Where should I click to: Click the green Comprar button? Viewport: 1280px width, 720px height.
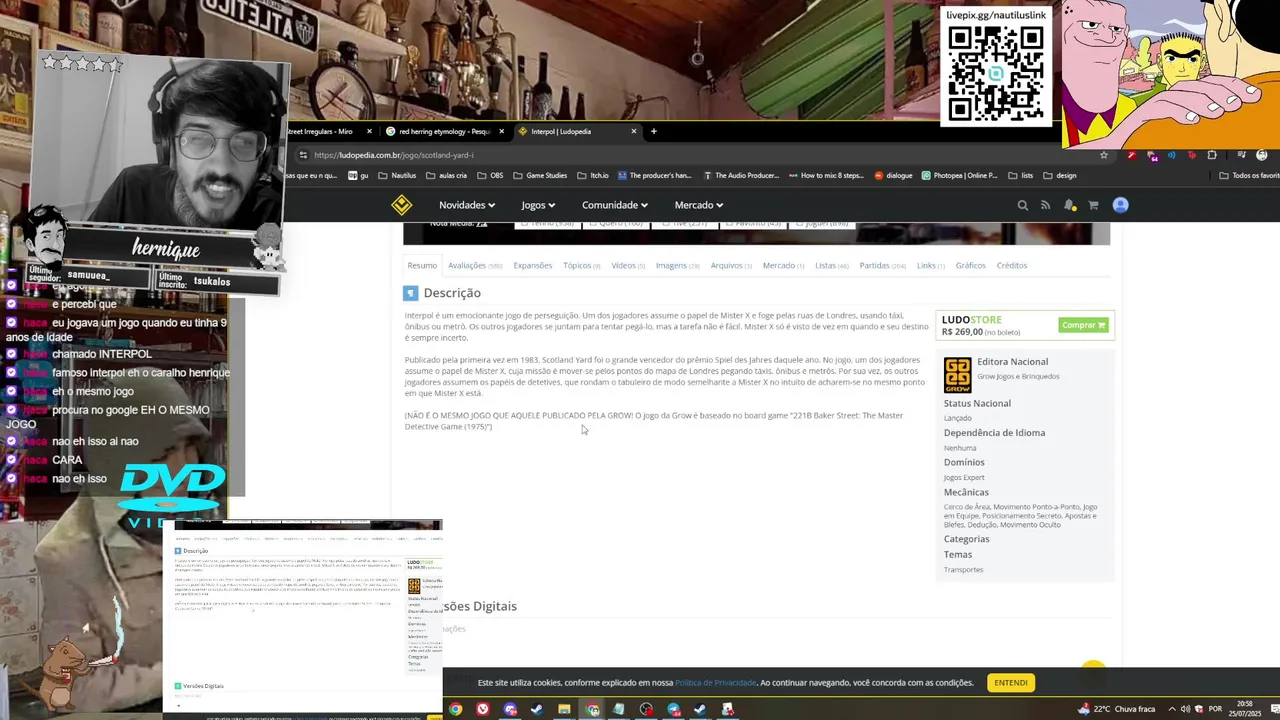click(x=1083, y=325)
